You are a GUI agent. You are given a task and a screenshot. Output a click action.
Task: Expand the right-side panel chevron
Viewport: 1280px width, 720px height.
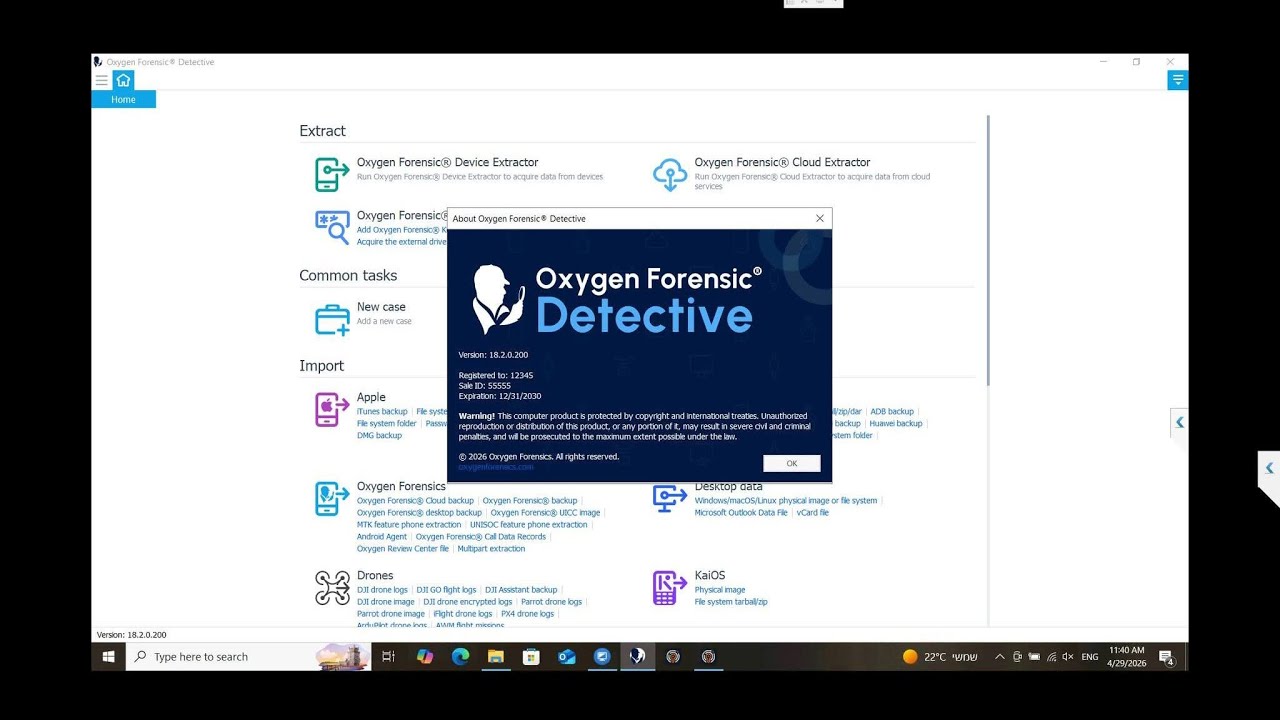[1180, 422]
